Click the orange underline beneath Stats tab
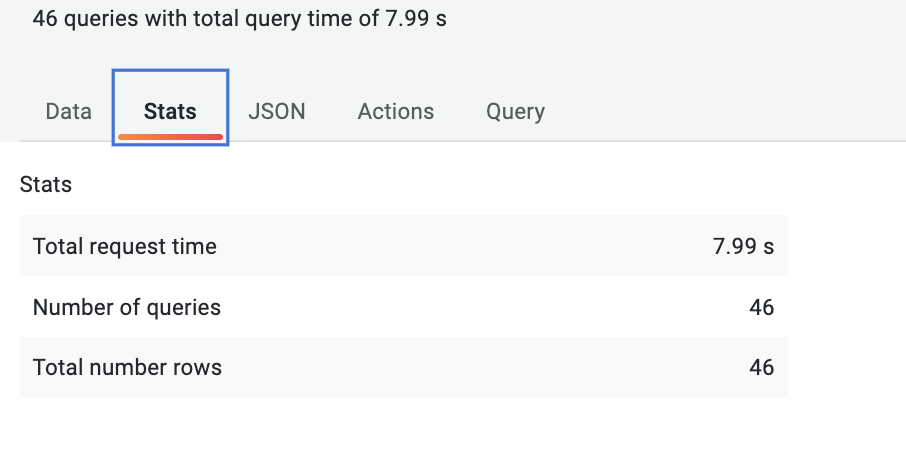Screen dimensions: 906x450 (170, 137)
